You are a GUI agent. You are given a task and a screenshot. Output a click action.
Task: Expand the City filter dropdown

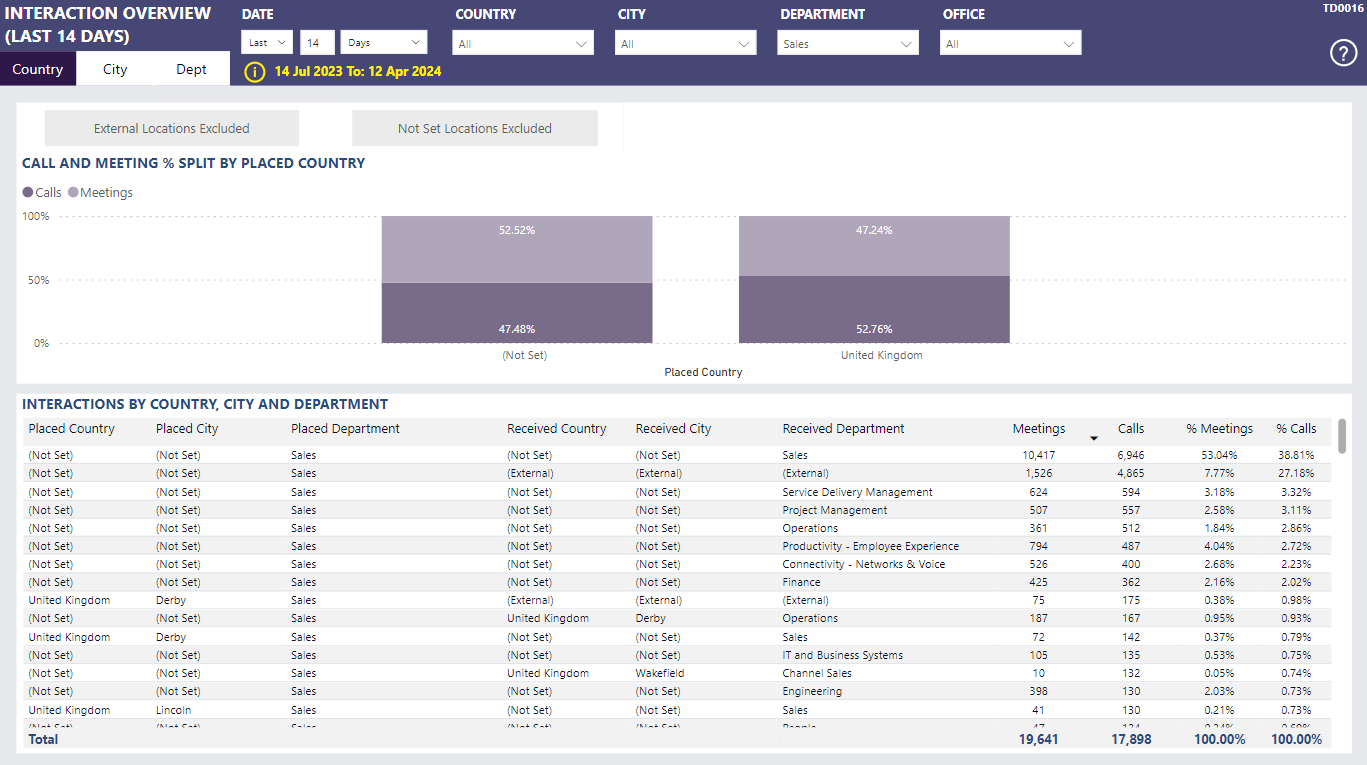pyautogui.click(x=685, y=43)
